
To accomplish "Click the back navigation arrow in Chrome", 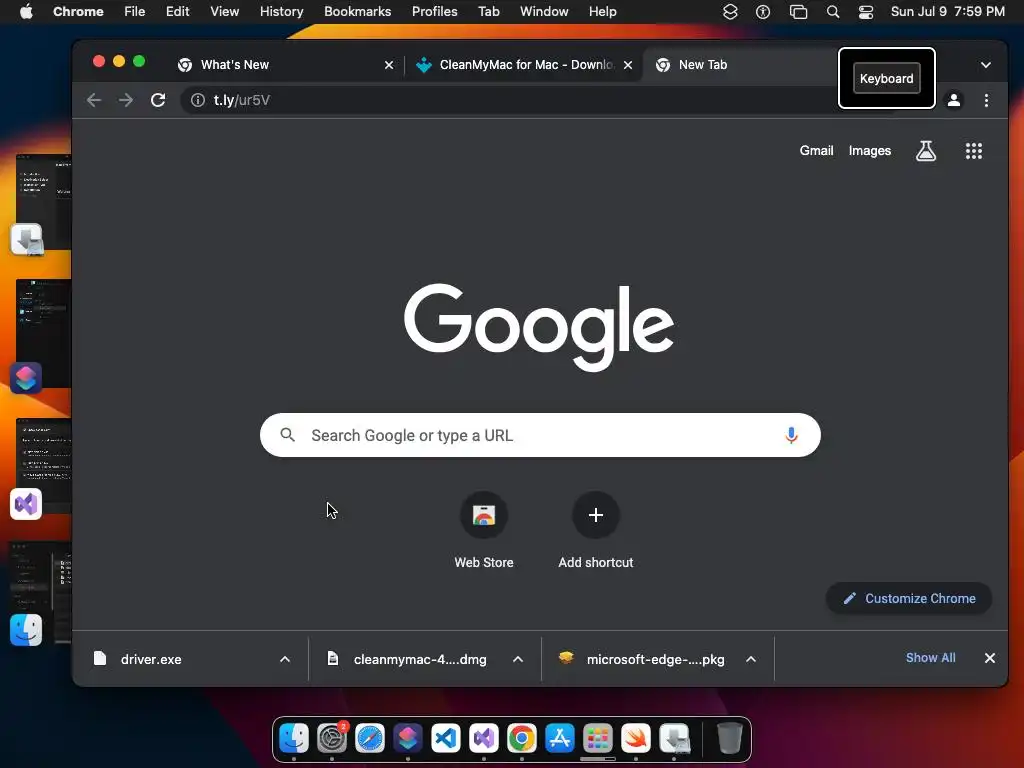I will tap(94, 100).
